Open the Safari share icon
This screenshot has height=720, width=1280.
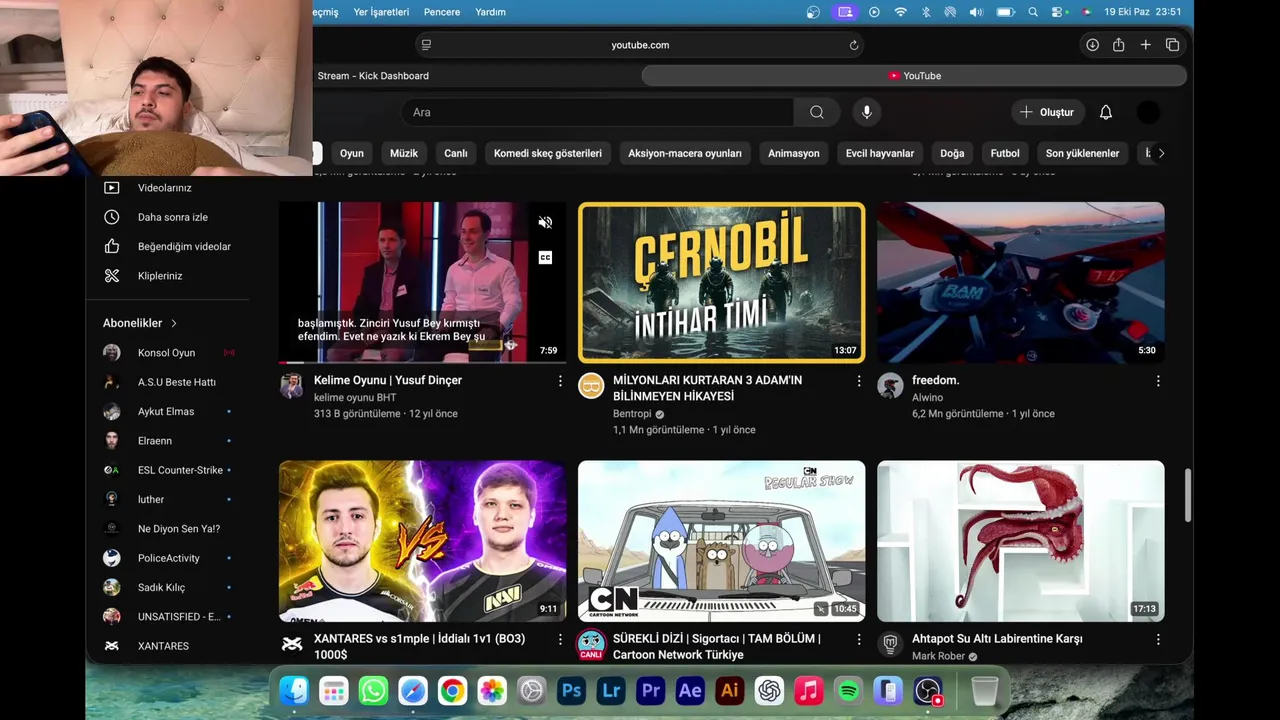coord(1119,45)
